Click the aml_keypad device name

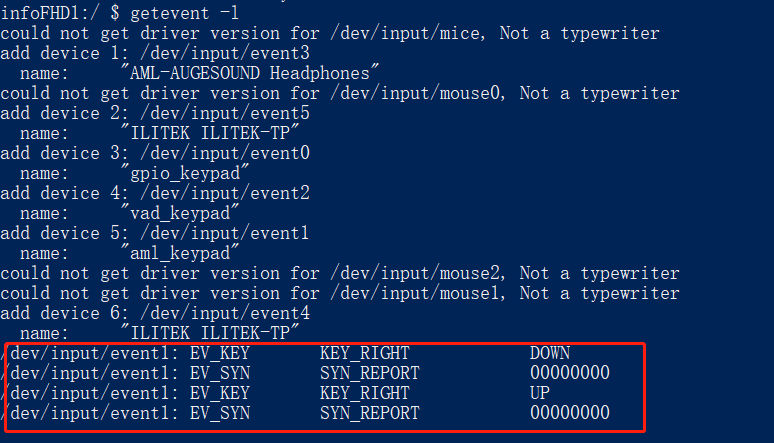[180, 253]
